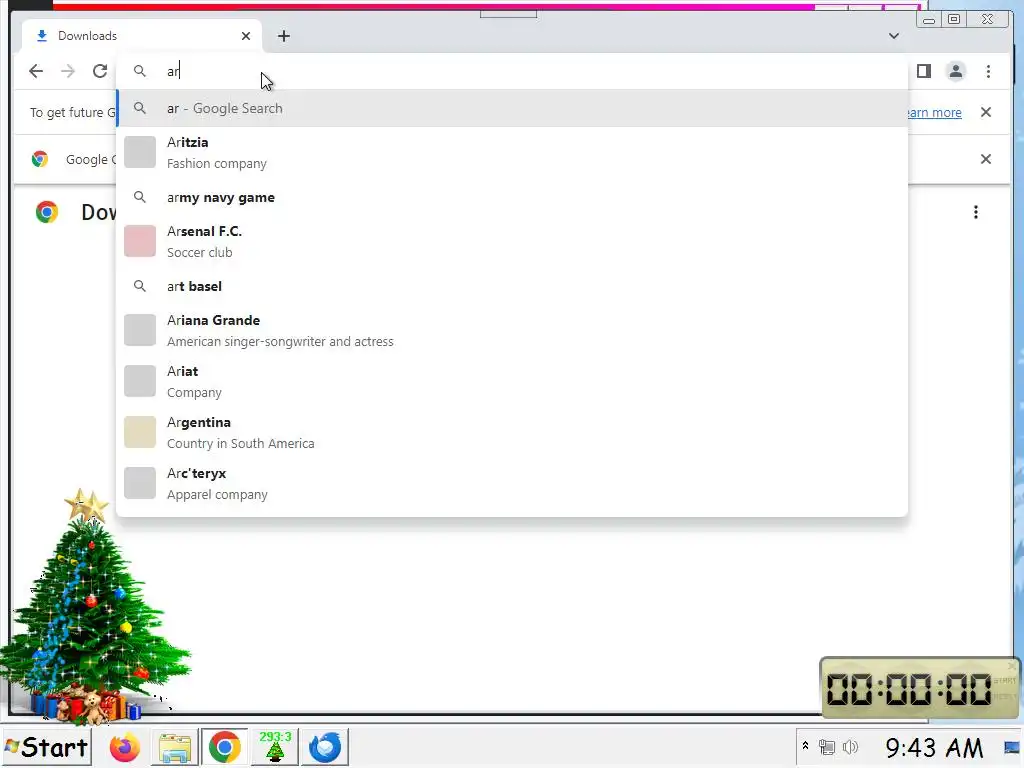This screenshot has width=1024, height=768.
Task: Open the profile avatar menu
Action: click(955, 71)
